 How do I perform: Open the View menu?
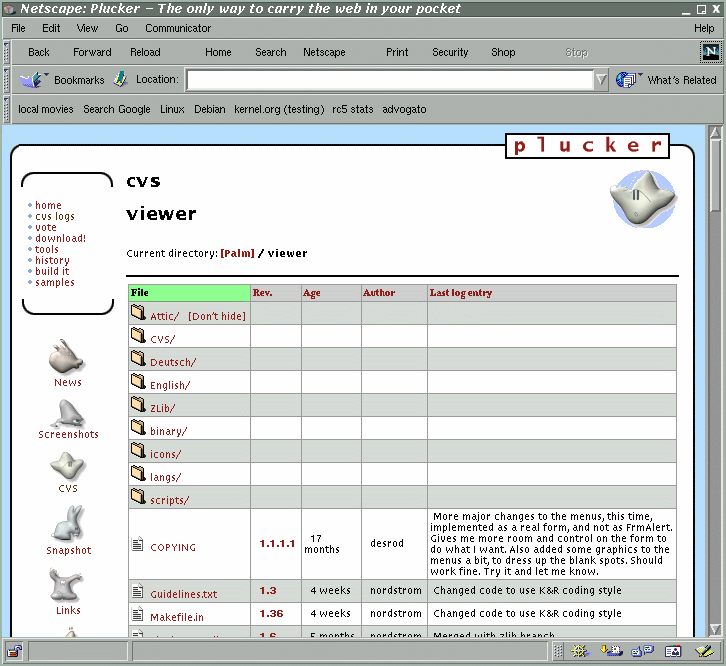coord(87,28)
